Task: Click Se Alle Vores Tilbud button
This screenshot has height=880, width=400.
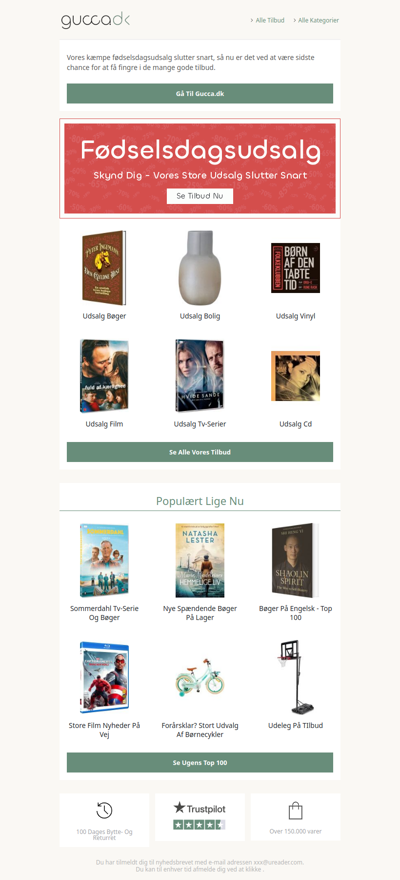Action: point(200,452)
